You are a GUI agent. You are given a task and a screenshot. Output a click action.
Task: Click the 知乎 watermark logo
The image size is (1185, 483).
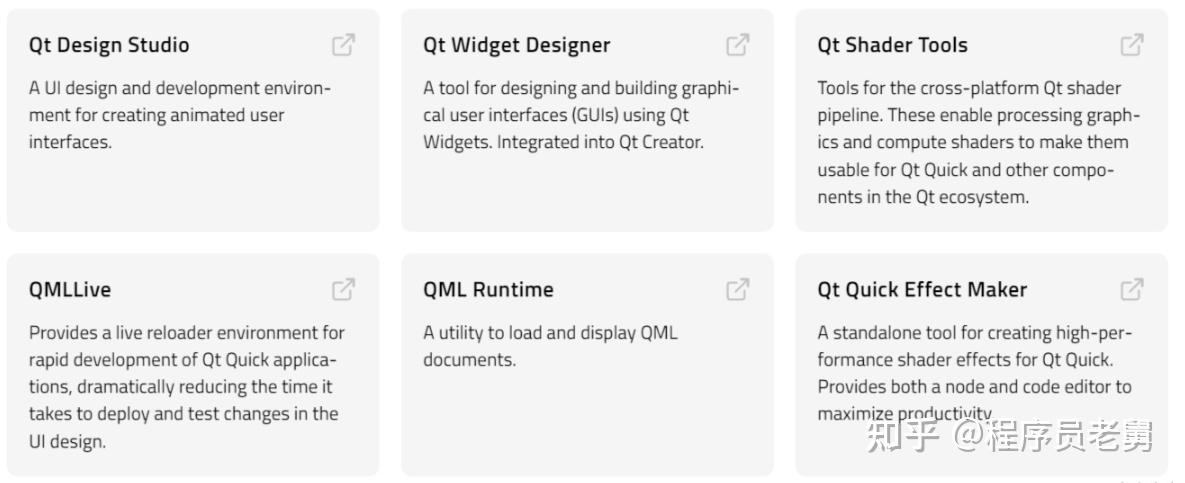click(903, 437)
